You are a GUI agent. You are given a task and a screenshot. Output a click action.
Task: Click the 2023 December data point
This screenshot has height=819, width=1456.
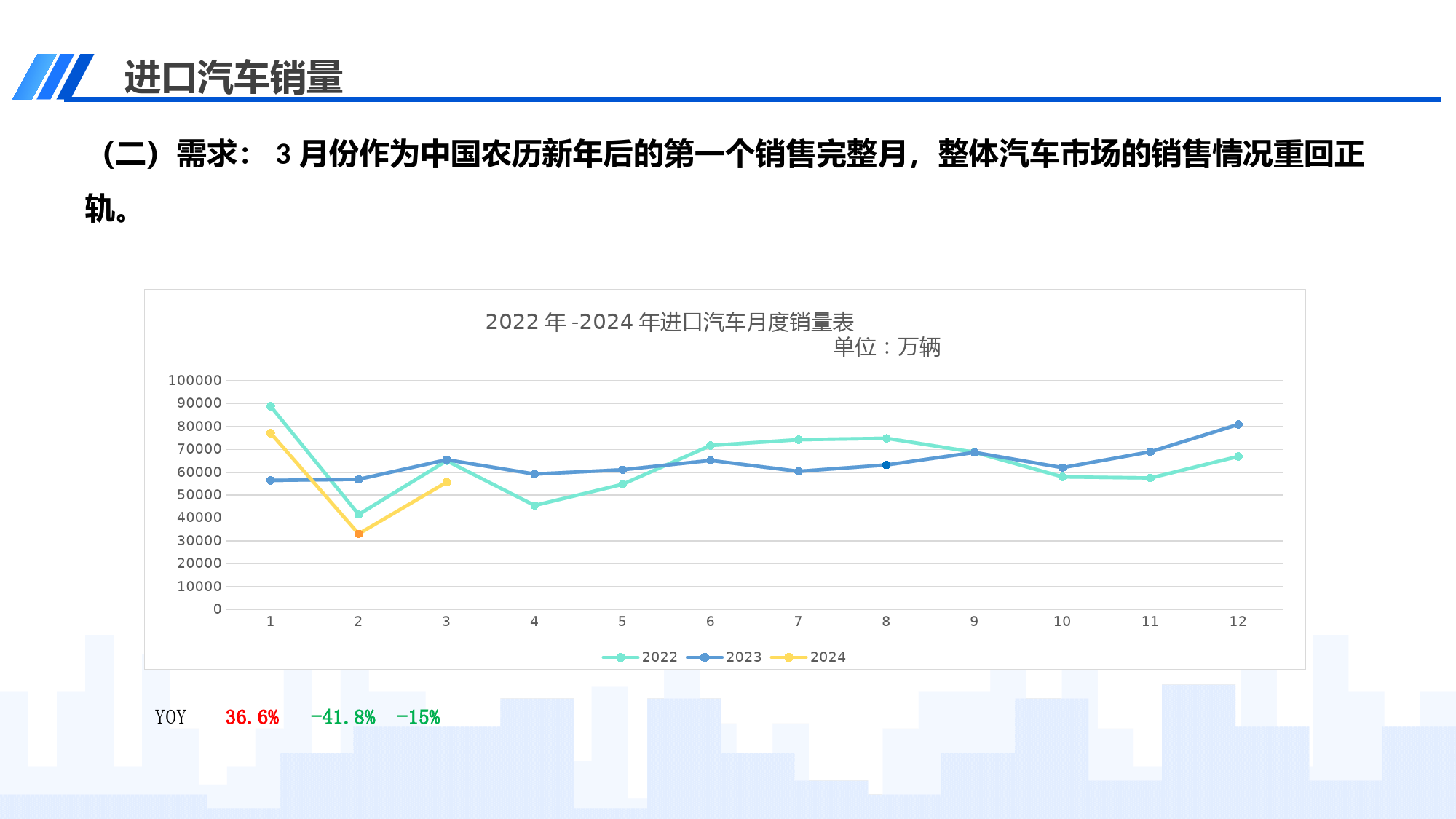(1238, 424)
